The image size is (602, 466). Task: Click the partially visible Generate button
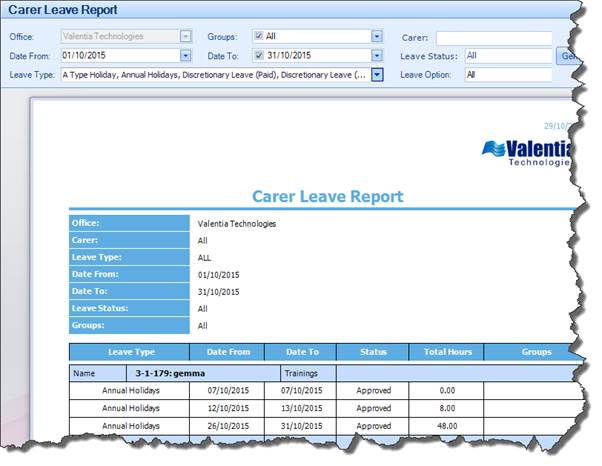point(567,56)
